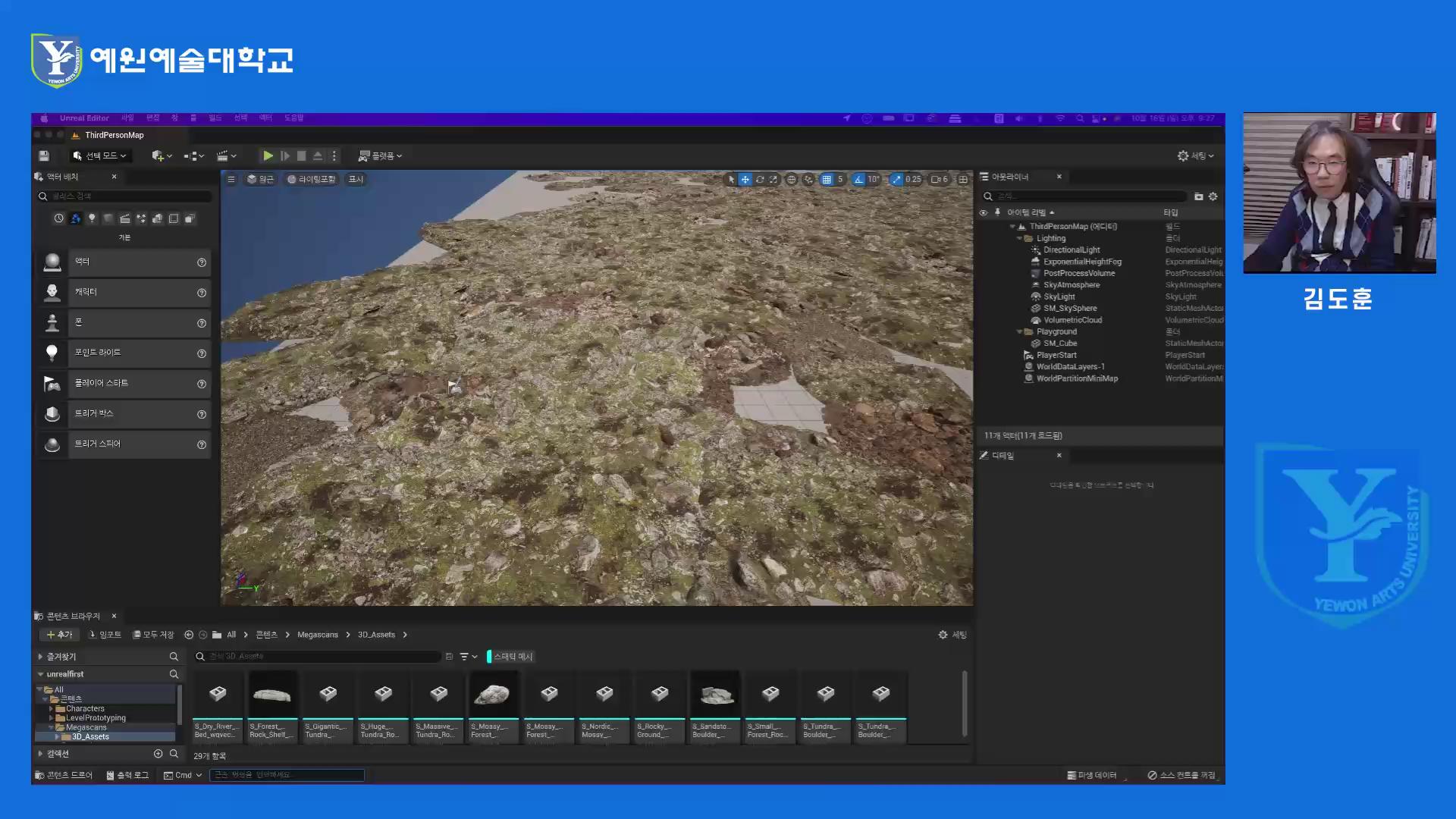Click the Content Browser vertical scrollbar

[x=964, y=702]
